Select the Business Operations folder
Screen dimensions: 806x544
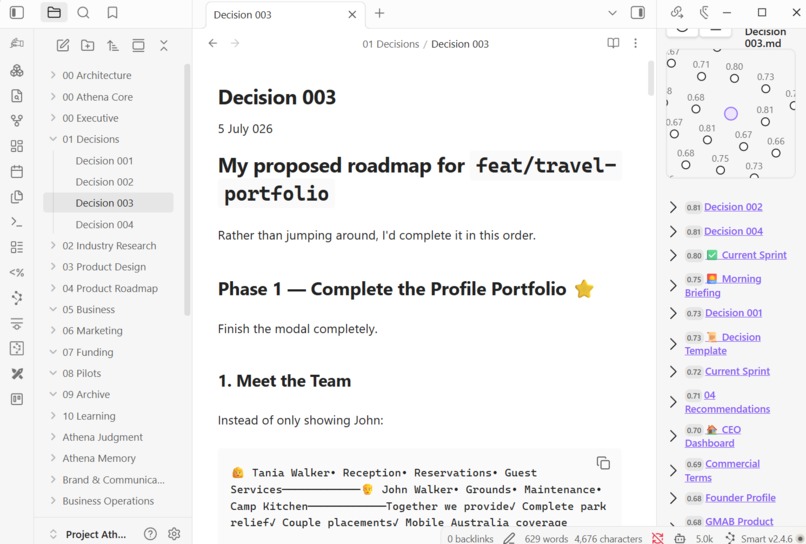click(x=108, y=500)
